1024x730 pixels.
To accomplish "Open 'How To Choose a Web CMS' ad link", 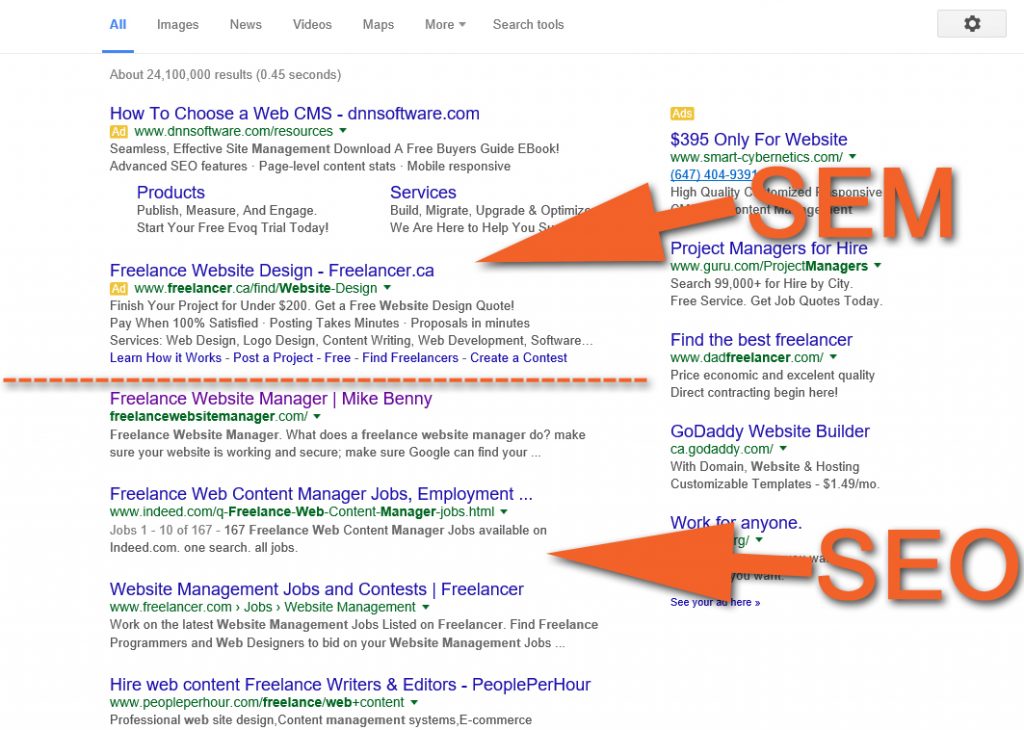I will [x=295, y=114].
